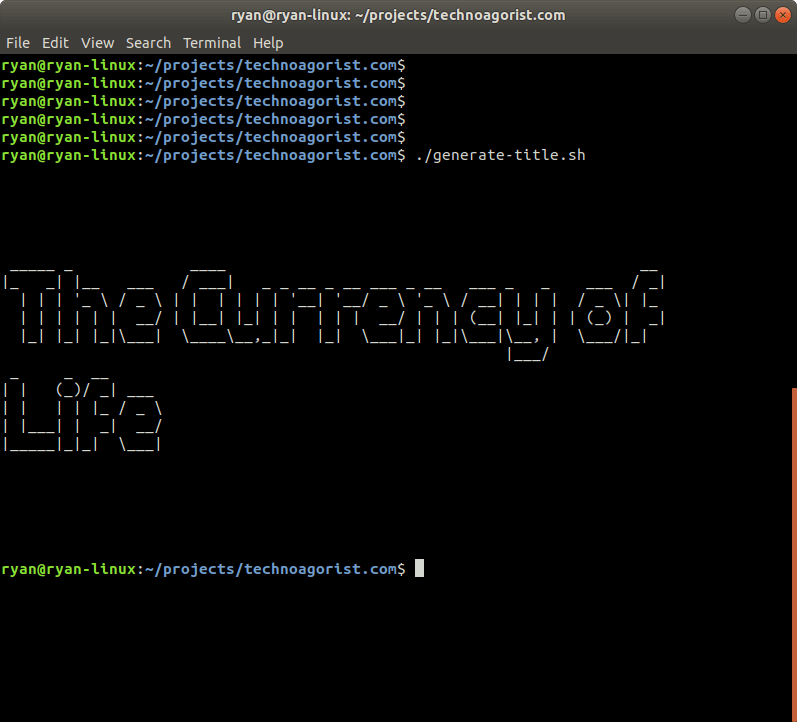This screenshot has width=797, height=722.
Task: Click the window title bar text
Action: coord(398,15)
